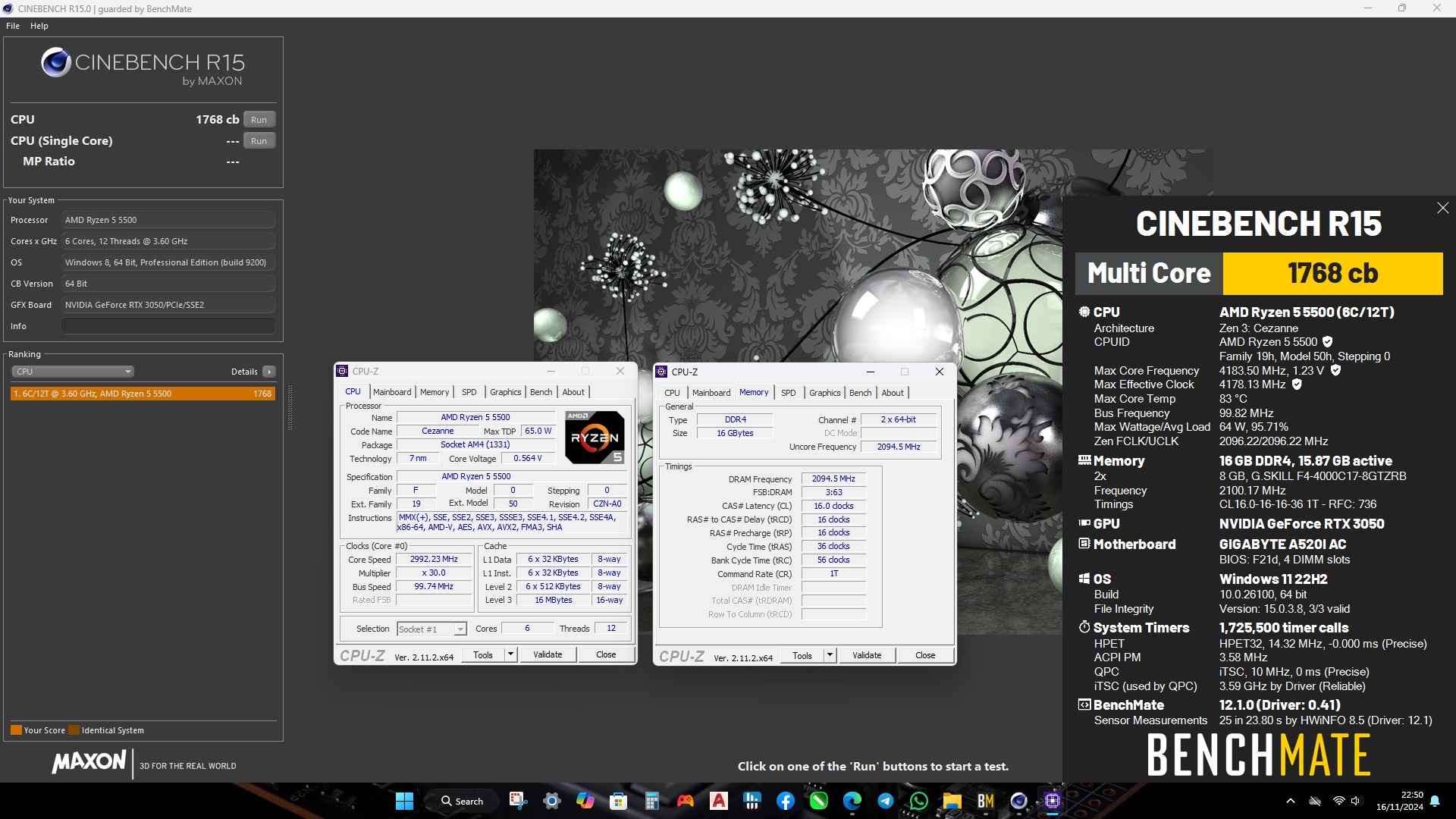Show hidden tray icons chevron

(x=1291, y=801)
